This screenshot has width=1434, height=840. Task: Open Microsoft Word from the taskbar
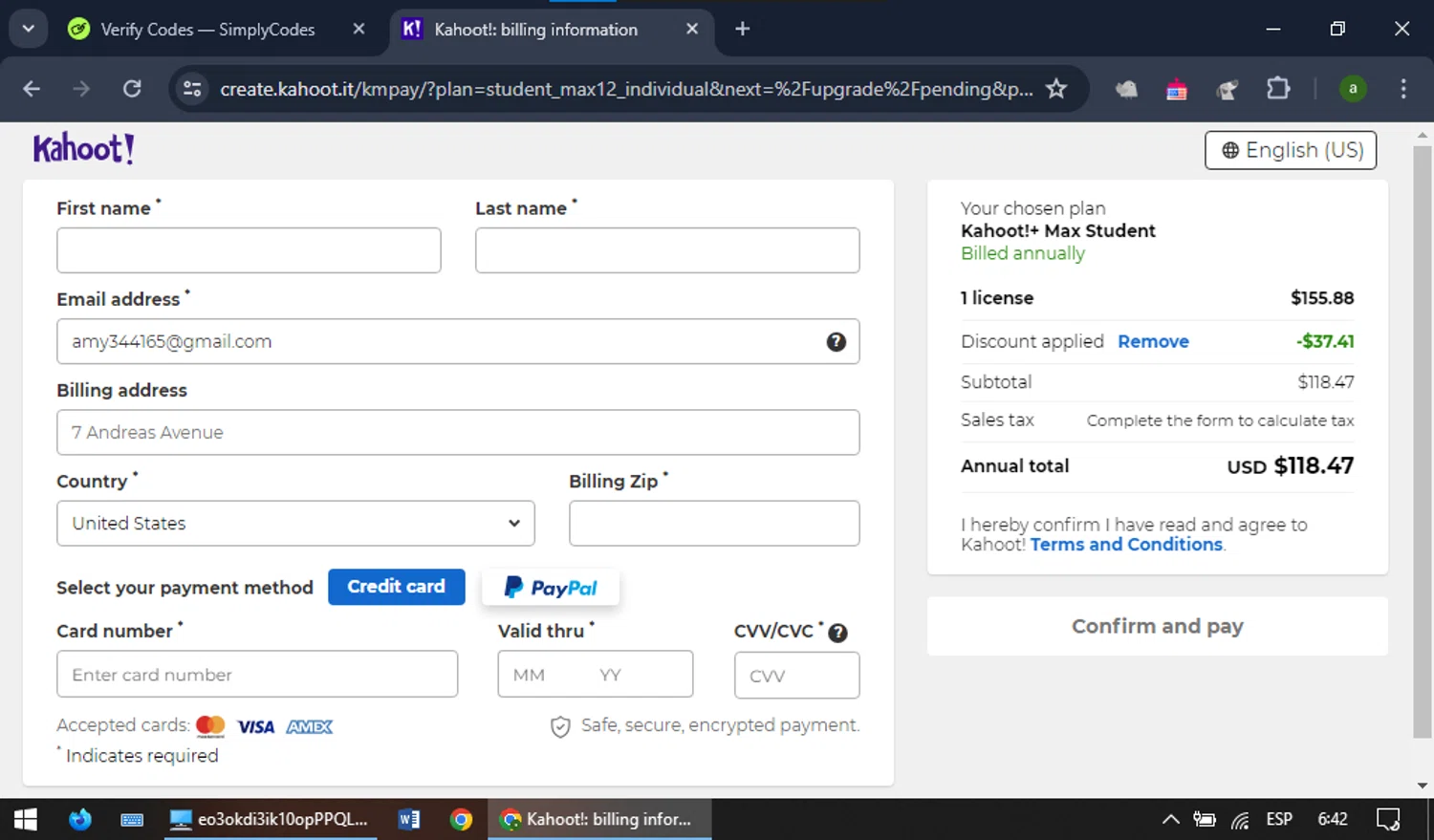[409, 819]
